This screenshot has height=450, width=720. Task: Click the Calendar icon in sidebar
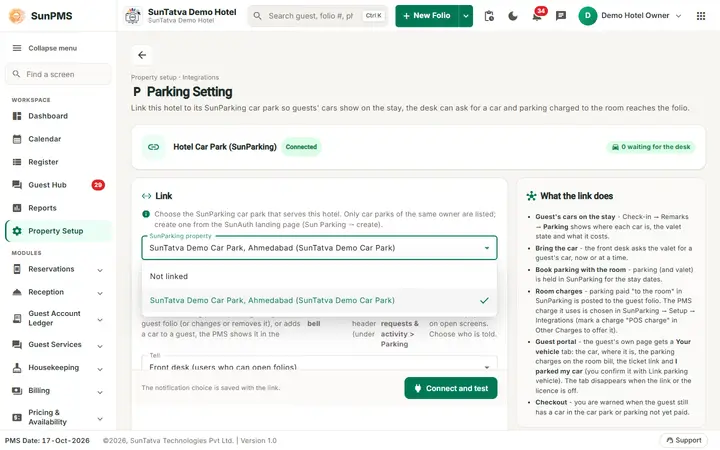17,139
